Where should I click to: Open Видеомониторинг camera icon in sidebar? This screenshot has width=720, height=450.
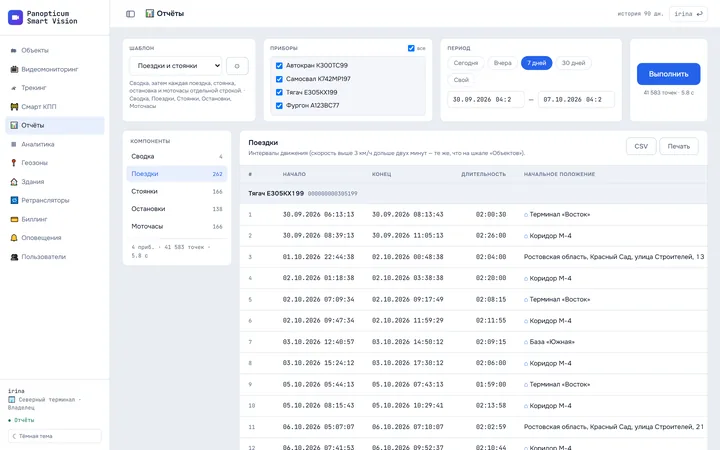click(14, 69)
